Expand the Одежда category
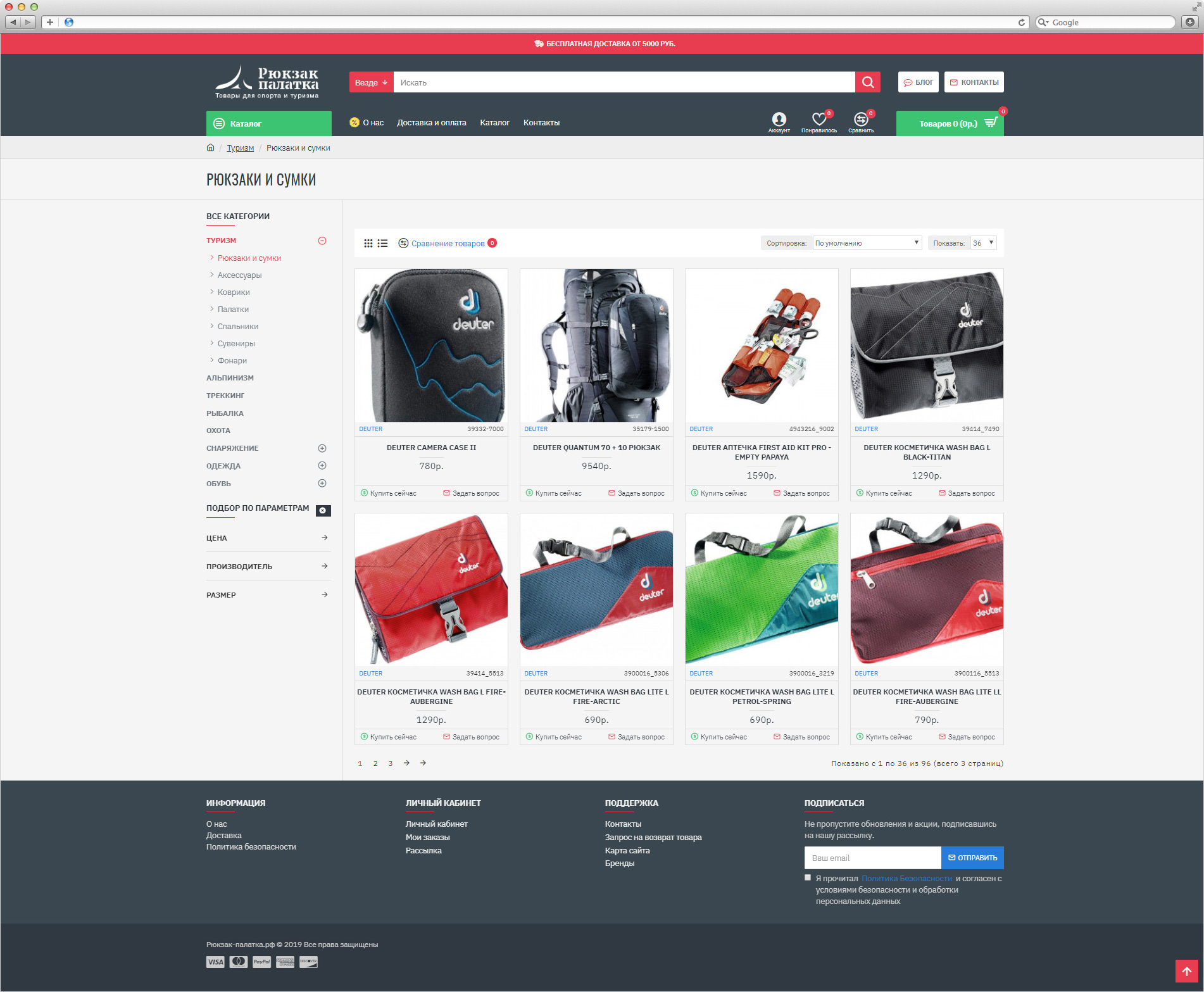This screenshot has height=992, width=1204. 322,465
